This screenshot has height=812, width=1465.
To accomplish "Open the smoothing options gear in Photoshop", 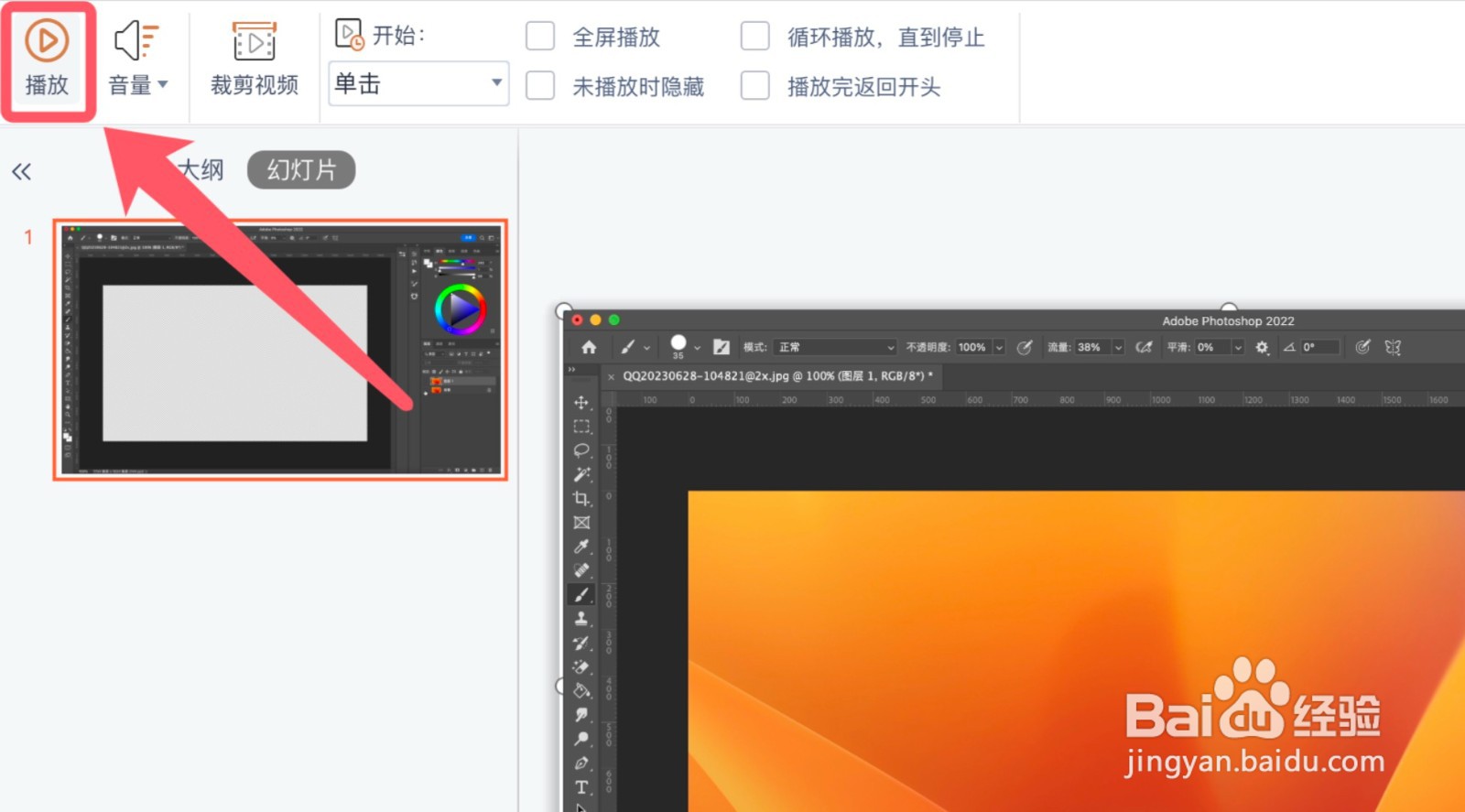I will point(1262,347).
